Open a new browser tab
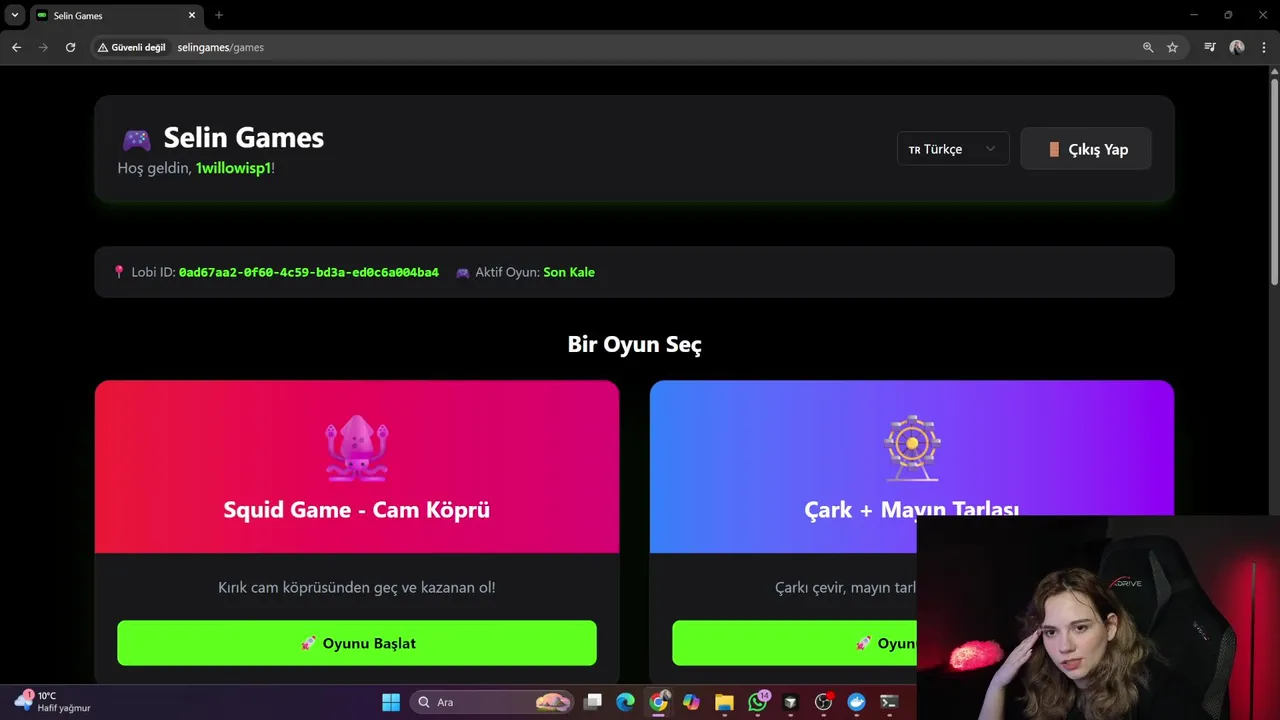Screen dimensions: 1280x720 (x=219, y=15)
